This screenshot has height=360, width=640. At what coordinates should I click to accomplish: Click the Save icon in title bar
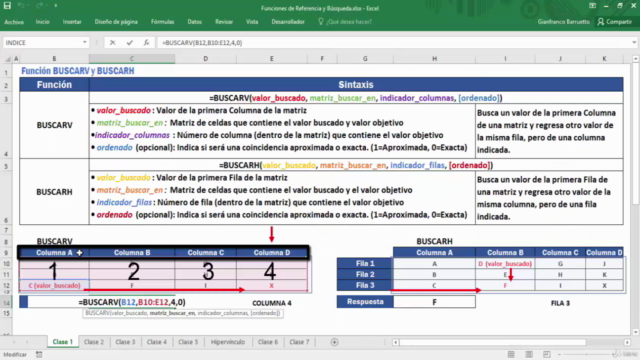coord(7,6)
